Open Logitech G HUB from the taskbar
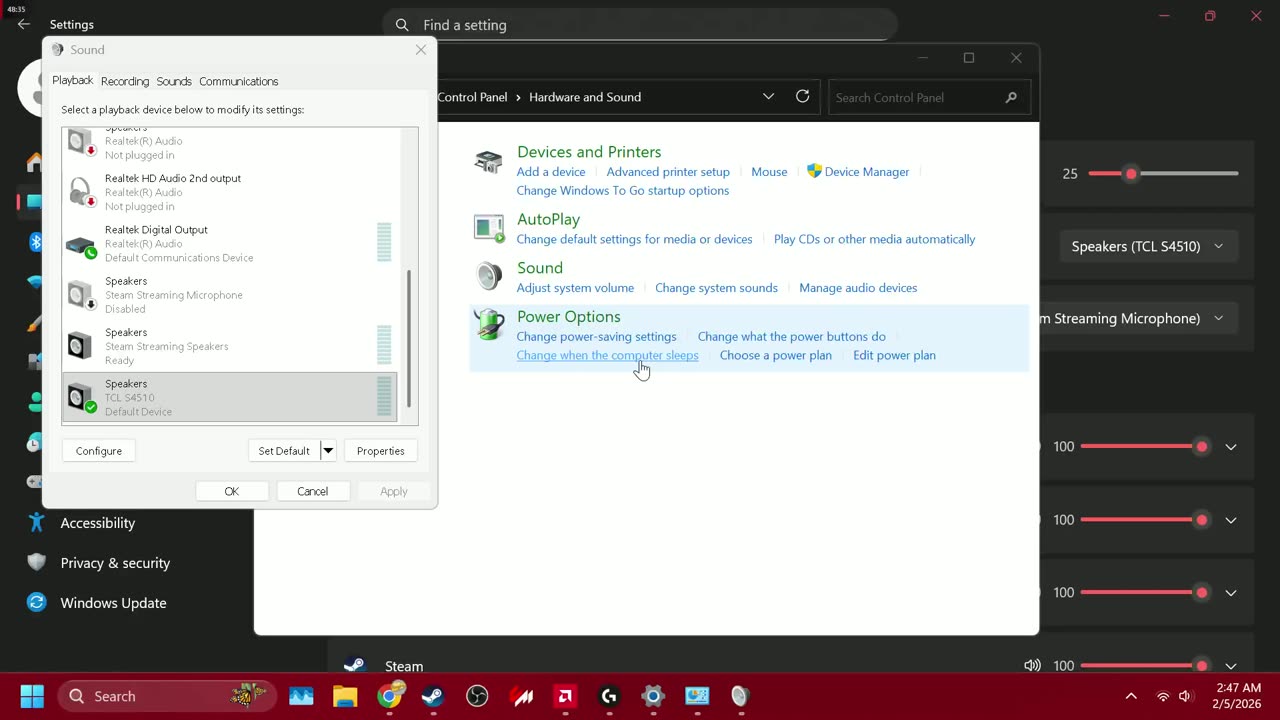Viewport: 1280px width, 720px height. [x=609, y=696]
